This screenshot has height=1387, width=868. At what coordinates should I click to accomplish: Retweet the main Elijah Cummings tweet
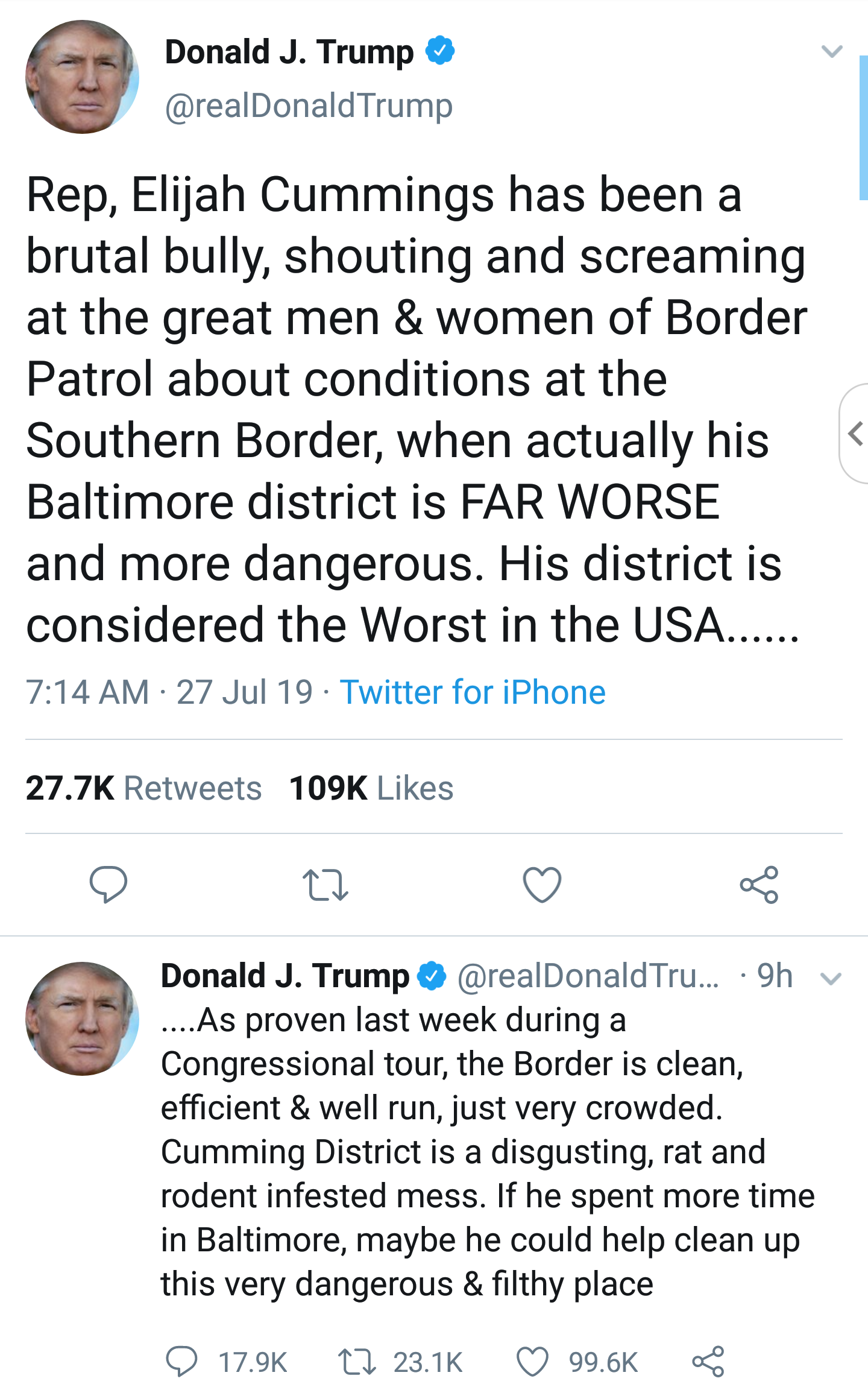pyautogui.click(x=325, y=885)
